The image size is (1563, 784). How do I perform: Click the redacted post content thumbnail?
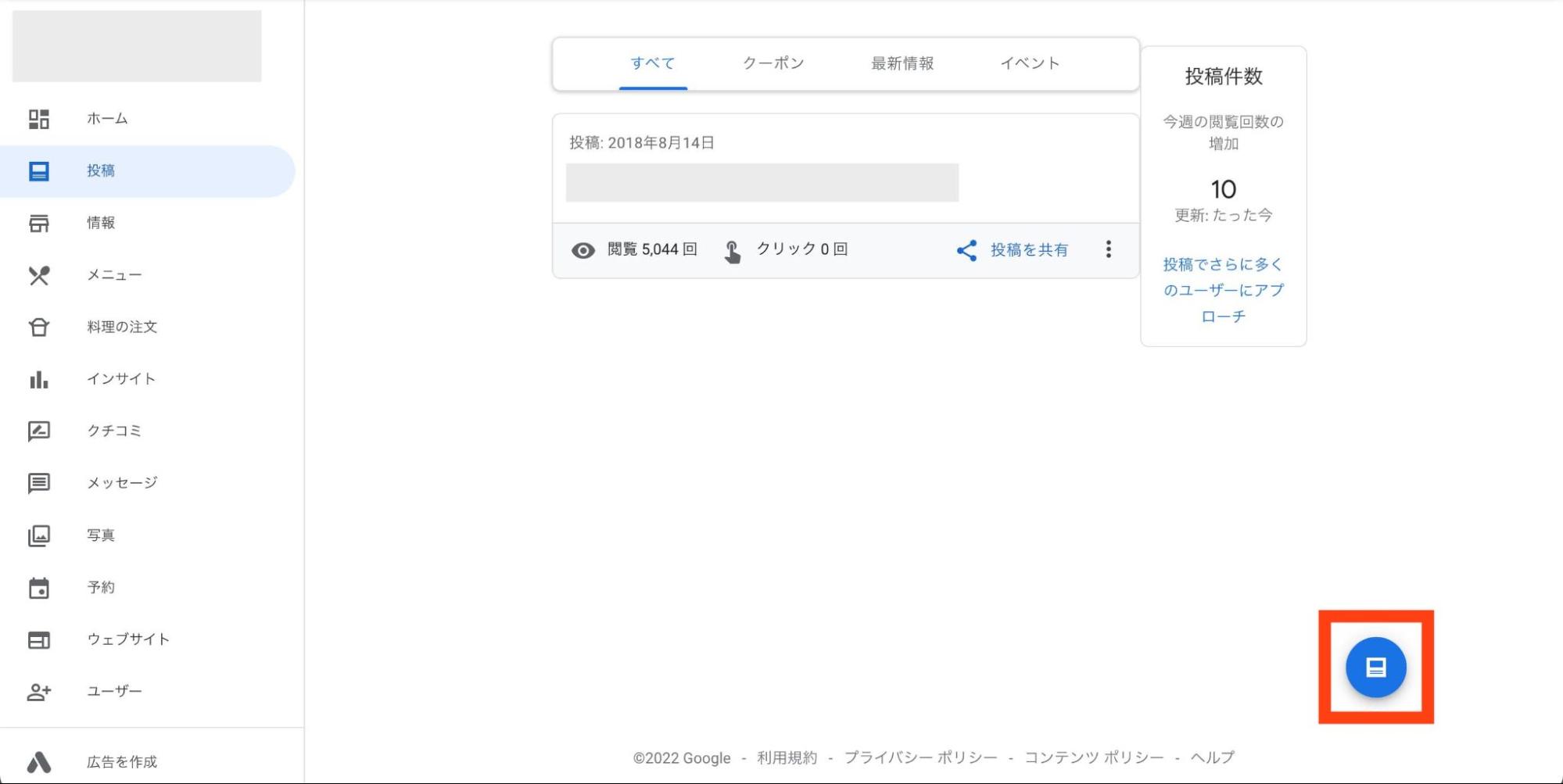pyautogui.click(x=762, y=183)
